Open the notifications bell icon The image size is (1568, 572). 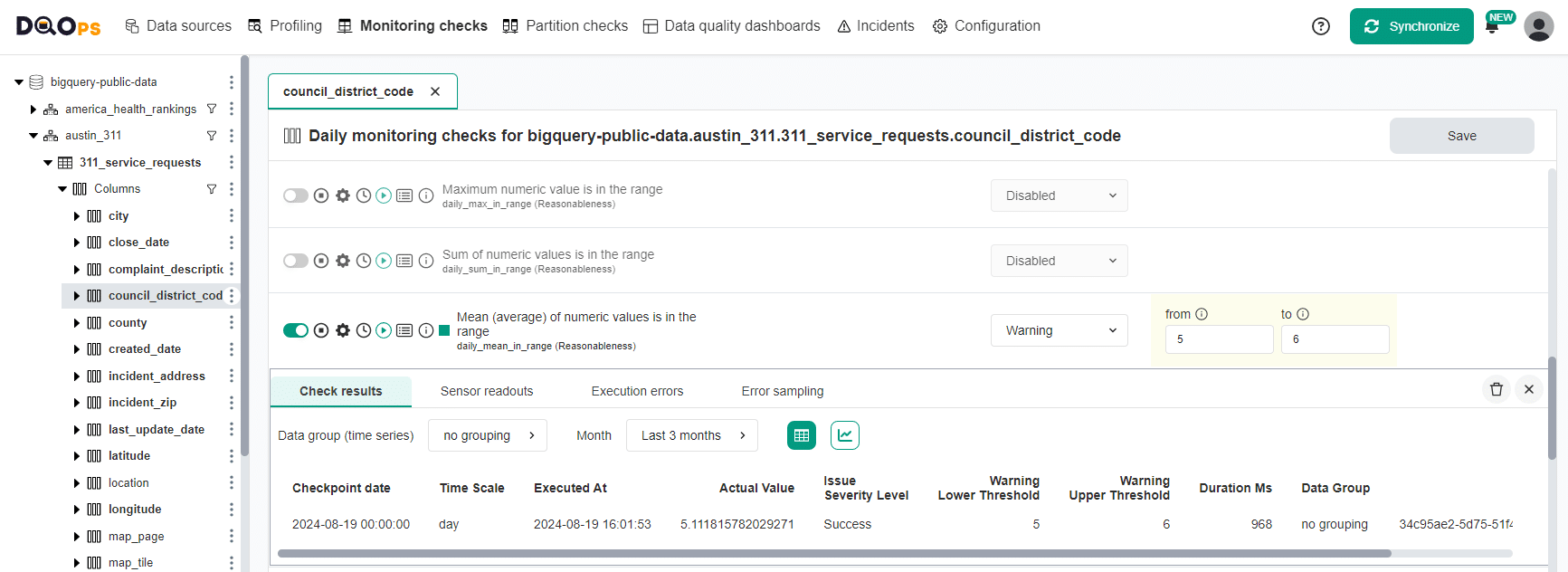pos(1492,27)
